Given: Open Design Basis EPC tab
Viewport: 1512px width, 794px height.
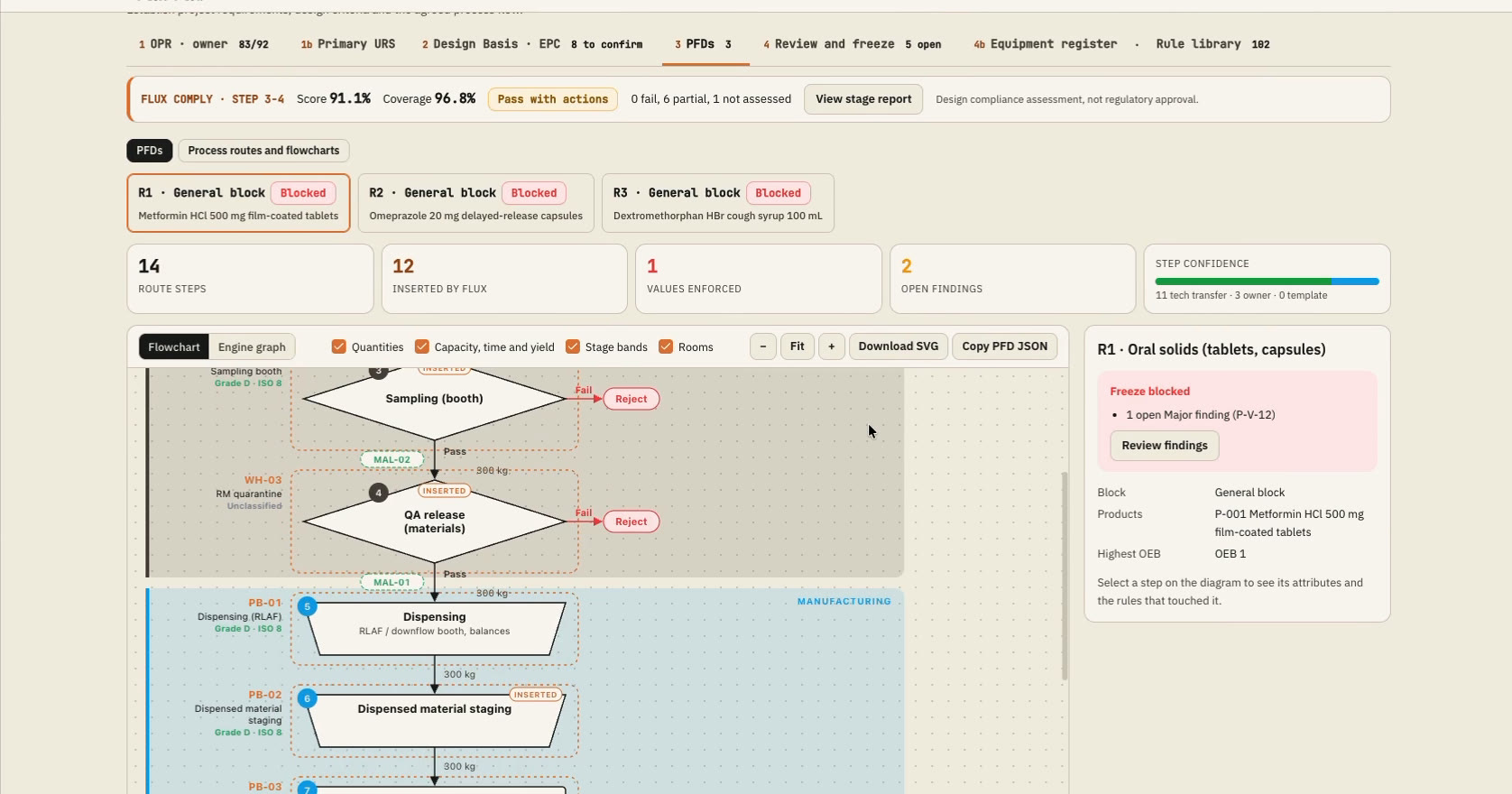Looking at the screenshot, I should coord(532,44).
